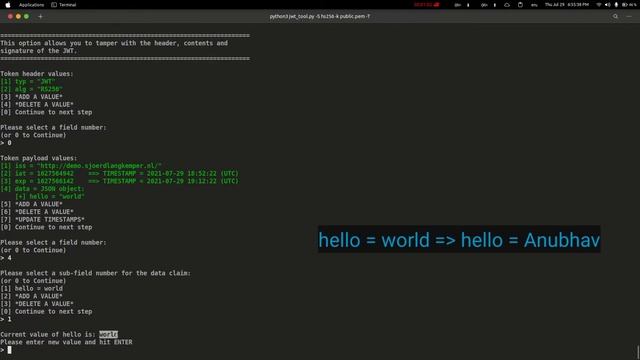The width and height of the screenshot is (640, 360).
Task: Add a new terminal tab with plus
Action: pos(40,16)
